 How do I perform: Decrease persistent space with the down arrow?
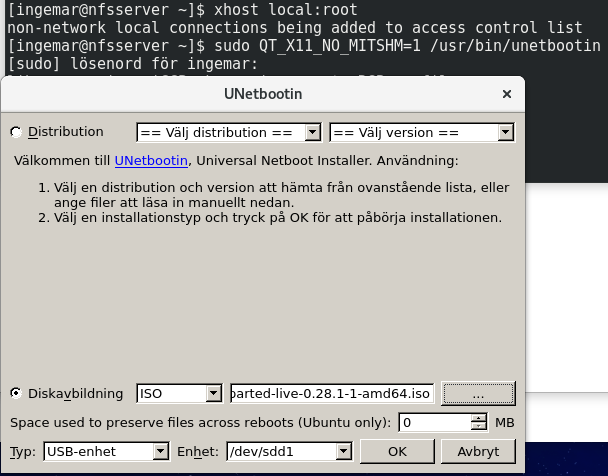[479, 428]
